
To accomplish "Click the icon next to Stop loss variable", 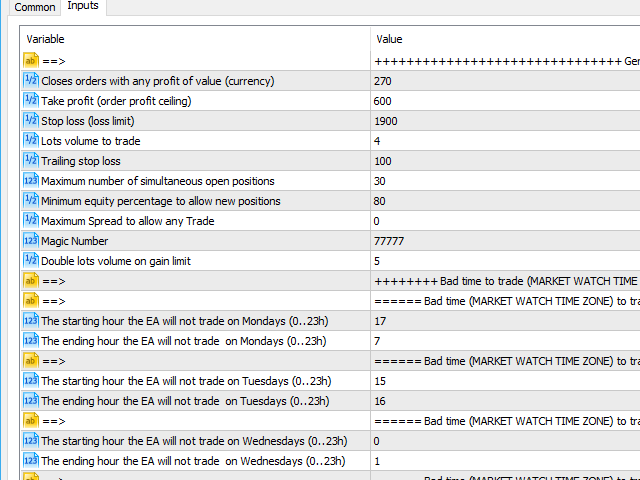I will [x=30, y=121].
